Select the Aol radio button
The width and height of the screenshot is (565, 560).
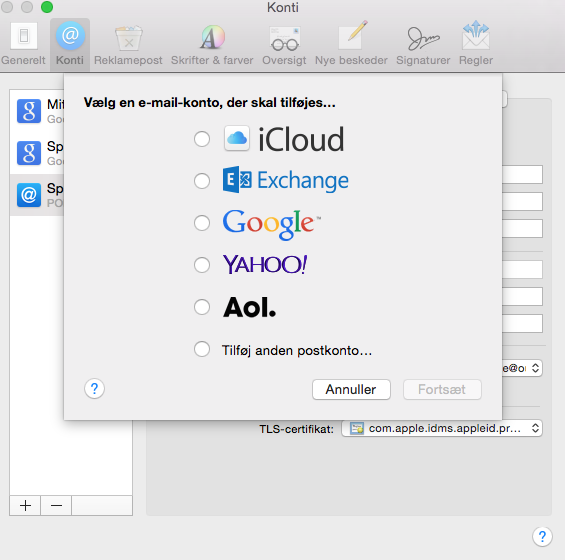tap(202, 307)
